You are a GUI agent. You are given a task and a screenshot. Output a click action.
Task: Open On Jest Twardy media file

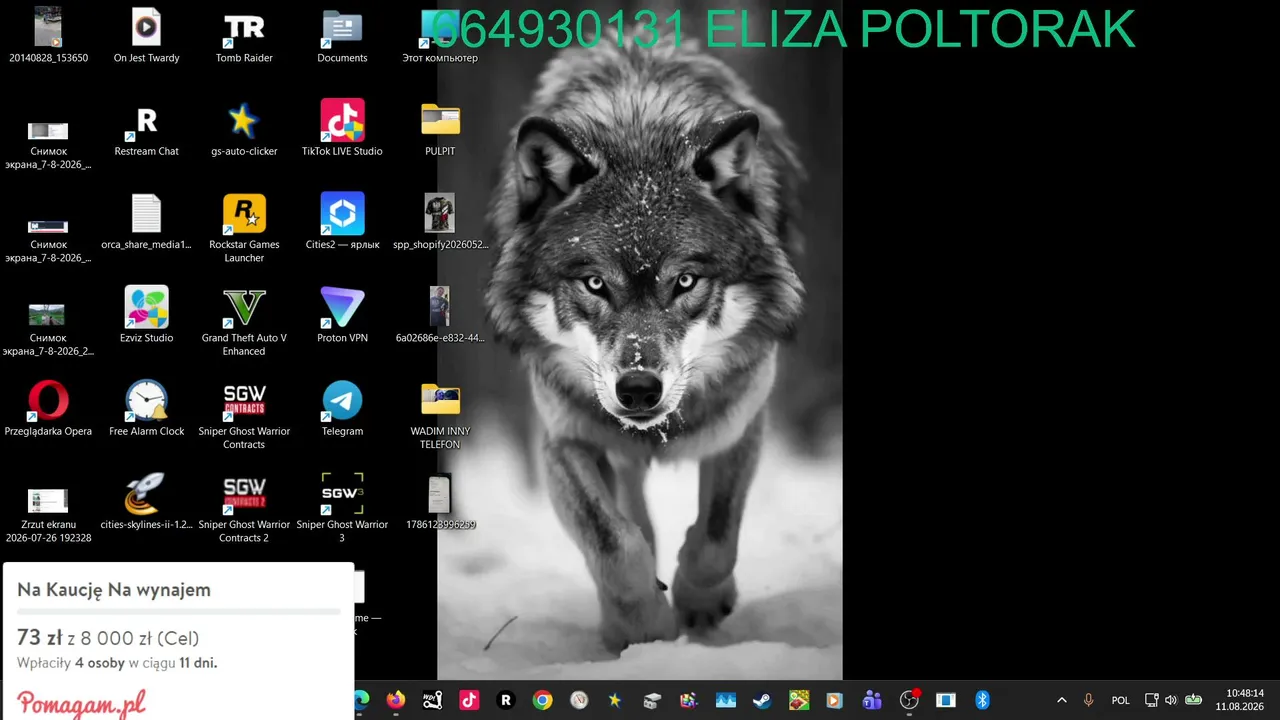146,37
